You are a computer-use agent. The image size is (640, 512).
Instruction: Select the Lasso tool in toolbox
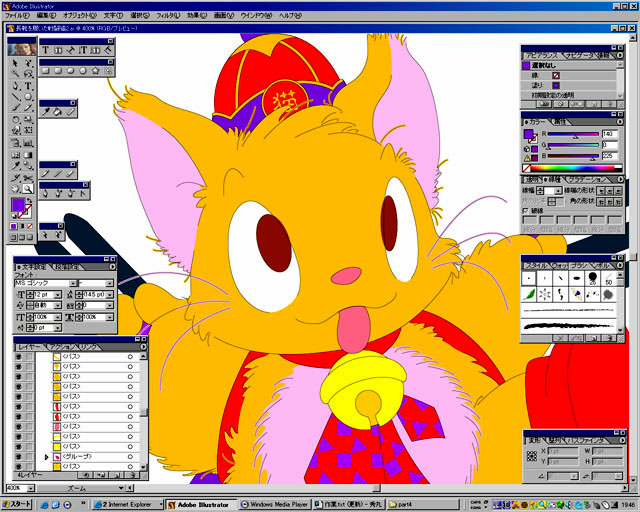tap(28, 74)
